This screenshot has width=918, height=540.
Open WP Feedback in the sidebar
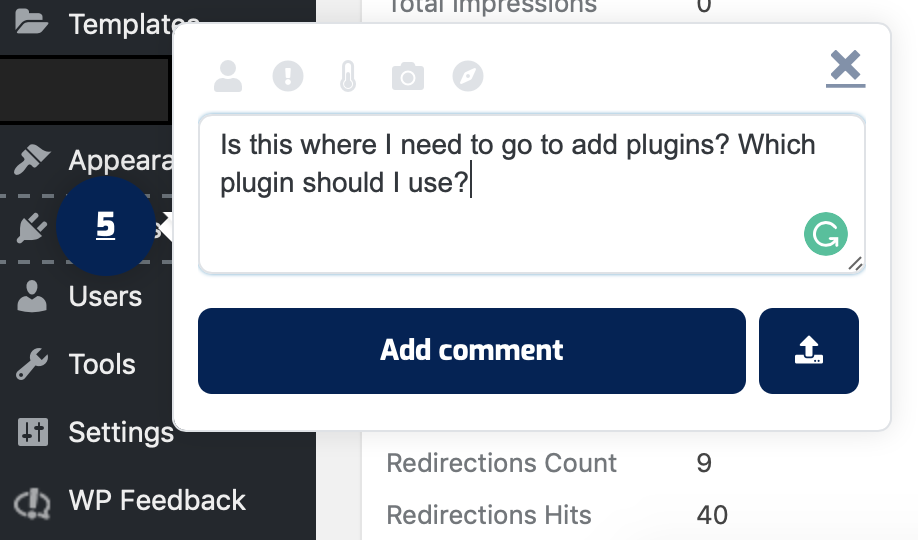[156, 500]
